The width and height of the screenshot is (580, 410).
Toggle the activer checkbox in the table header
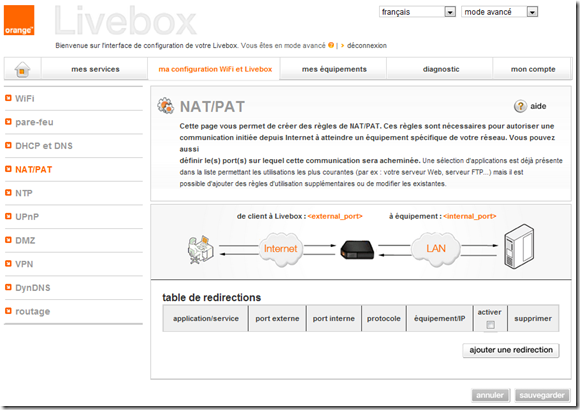point(490,325)
